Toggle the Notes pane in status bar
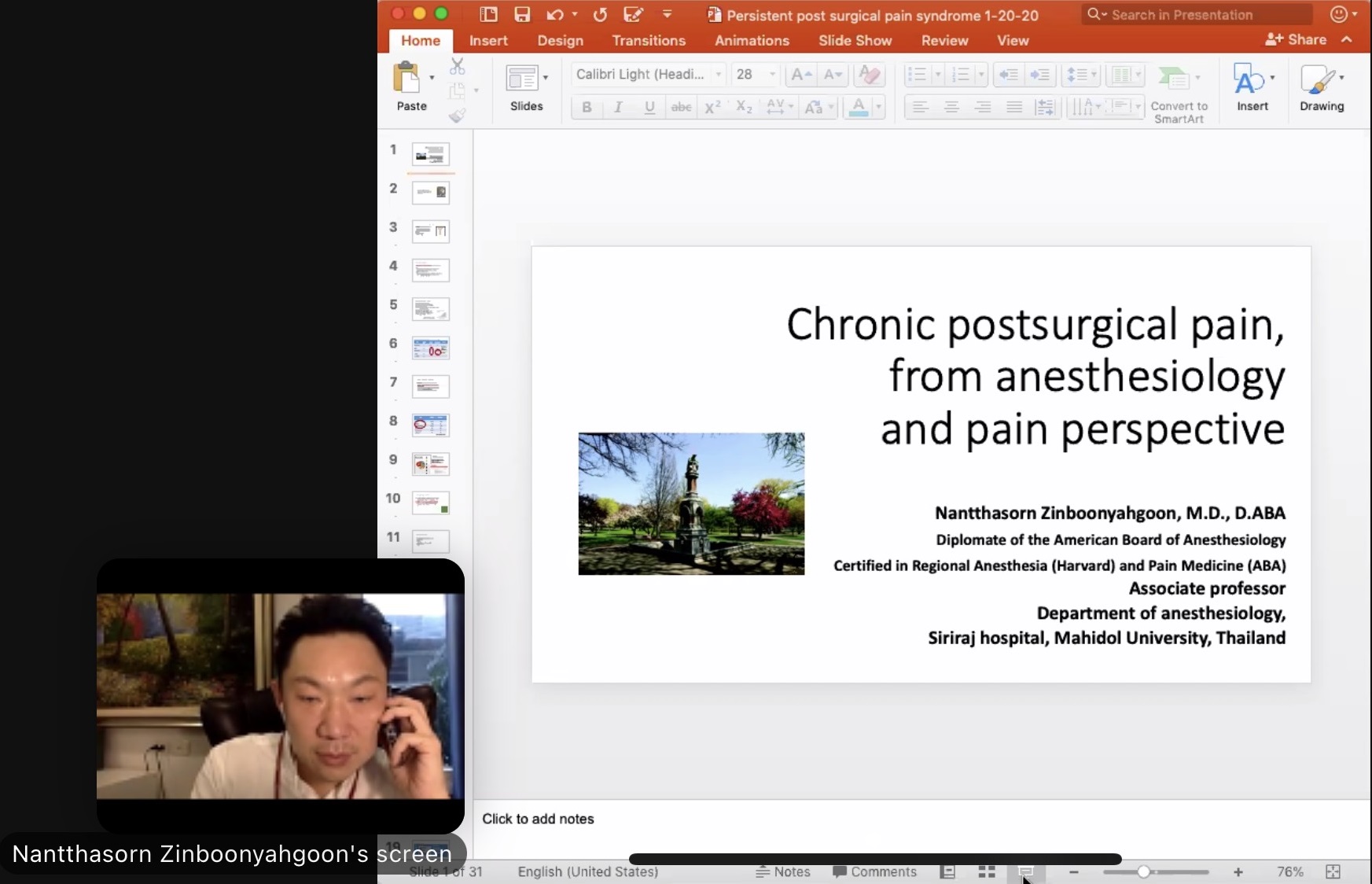This screenshot has width=1372, height=884. point(782,871)
